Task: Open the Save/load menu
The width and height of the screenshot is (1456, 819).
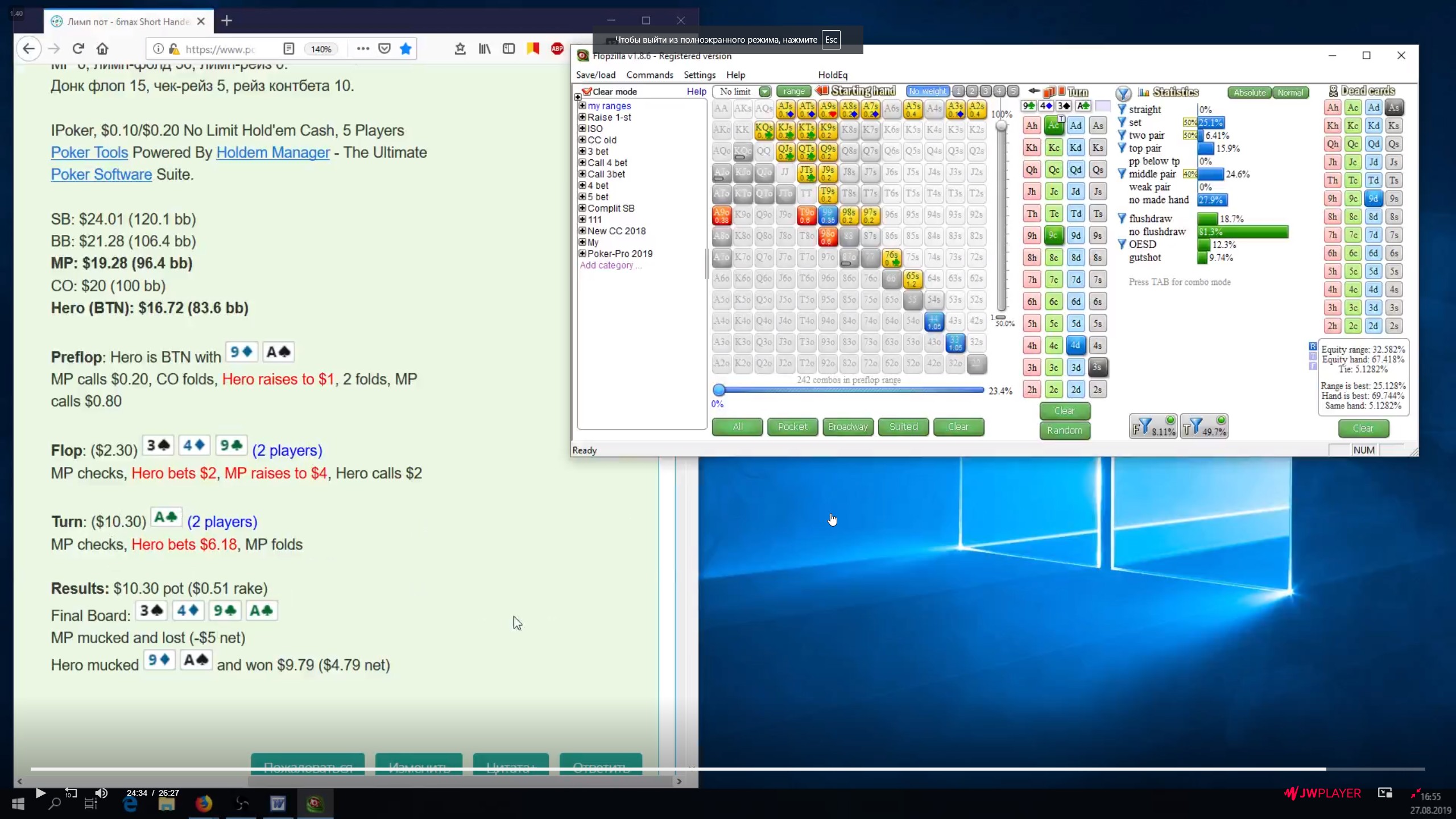Action: [x=595, y=75]
